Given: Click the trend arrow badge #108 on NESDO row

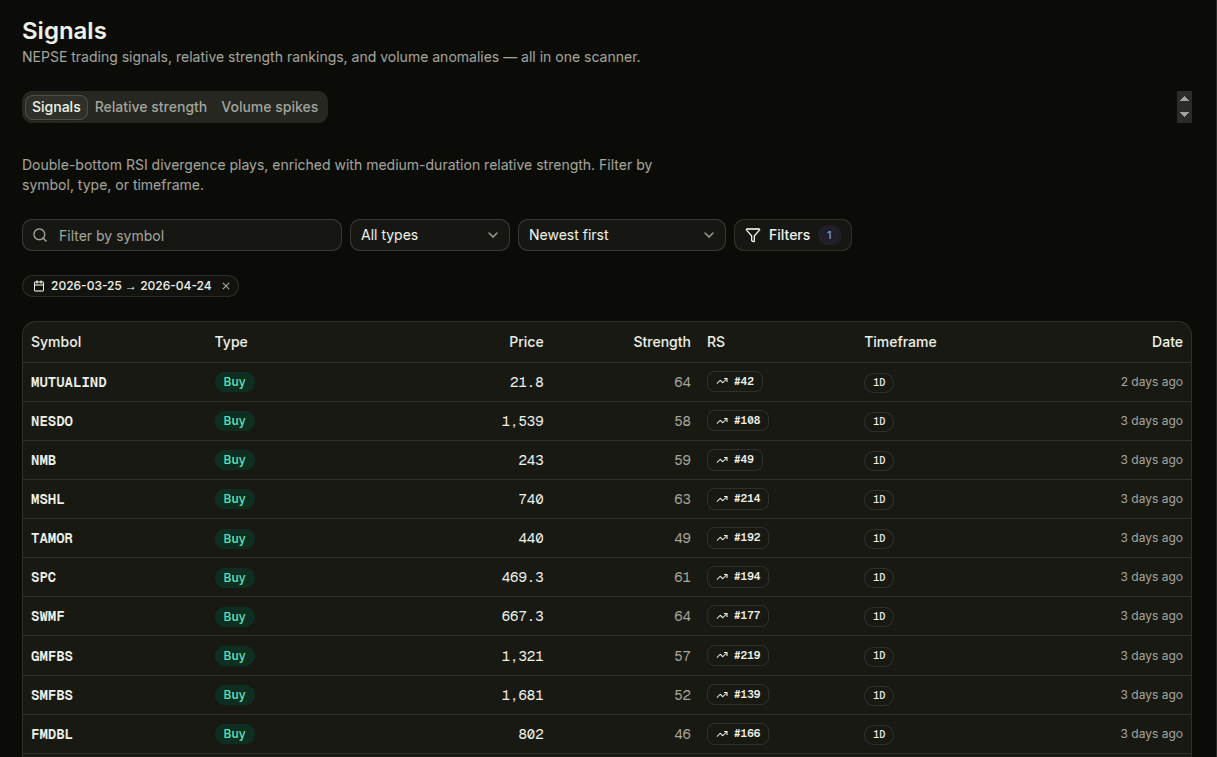Looking at the screenshot, I should tap(738, 420).
